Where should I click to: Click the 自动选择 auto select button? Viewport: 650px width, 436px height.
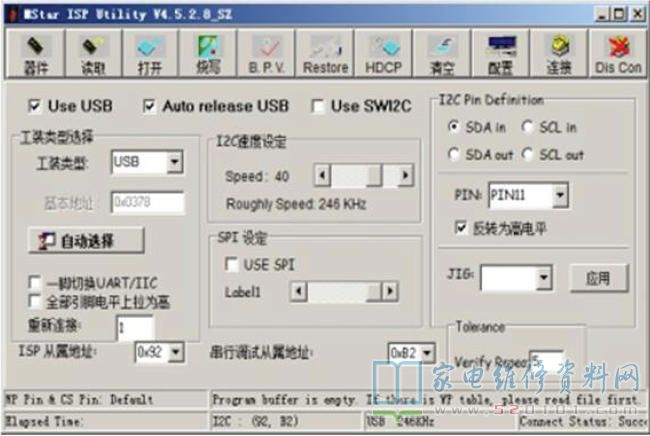[x=86, y=240]
